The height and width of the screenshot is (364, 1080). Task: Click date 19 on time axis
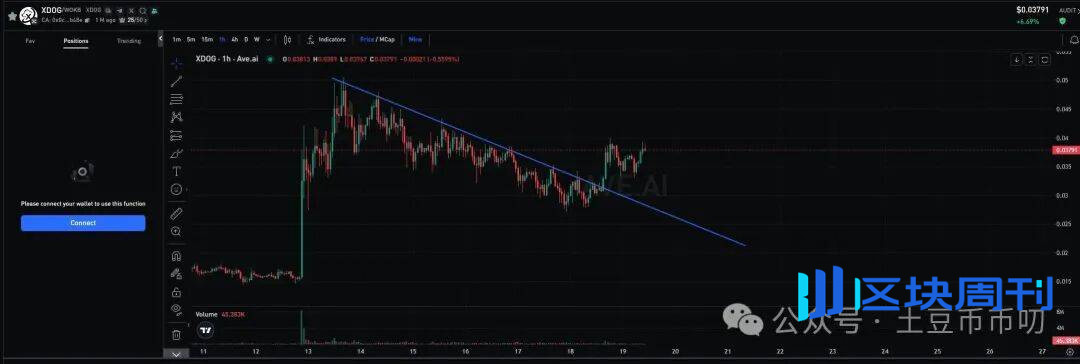coord(622,352)
